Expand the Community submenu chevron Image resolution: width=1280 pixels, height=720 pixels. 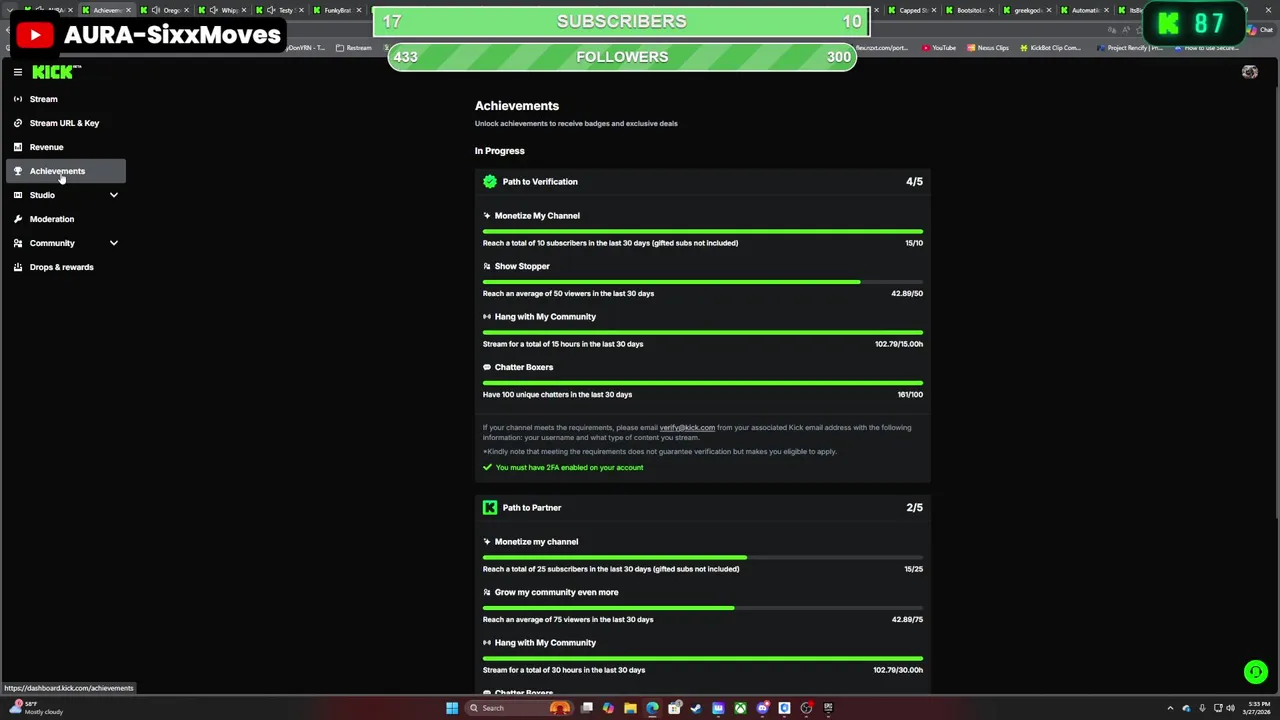click(x=114, y=243)
